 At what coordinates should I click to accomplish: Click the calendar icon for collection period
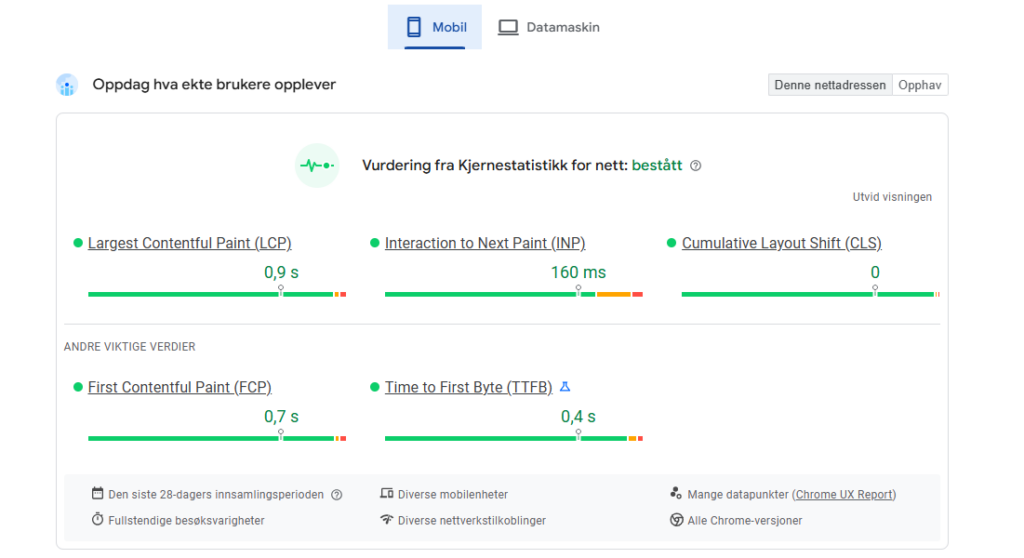click(98, 494)
